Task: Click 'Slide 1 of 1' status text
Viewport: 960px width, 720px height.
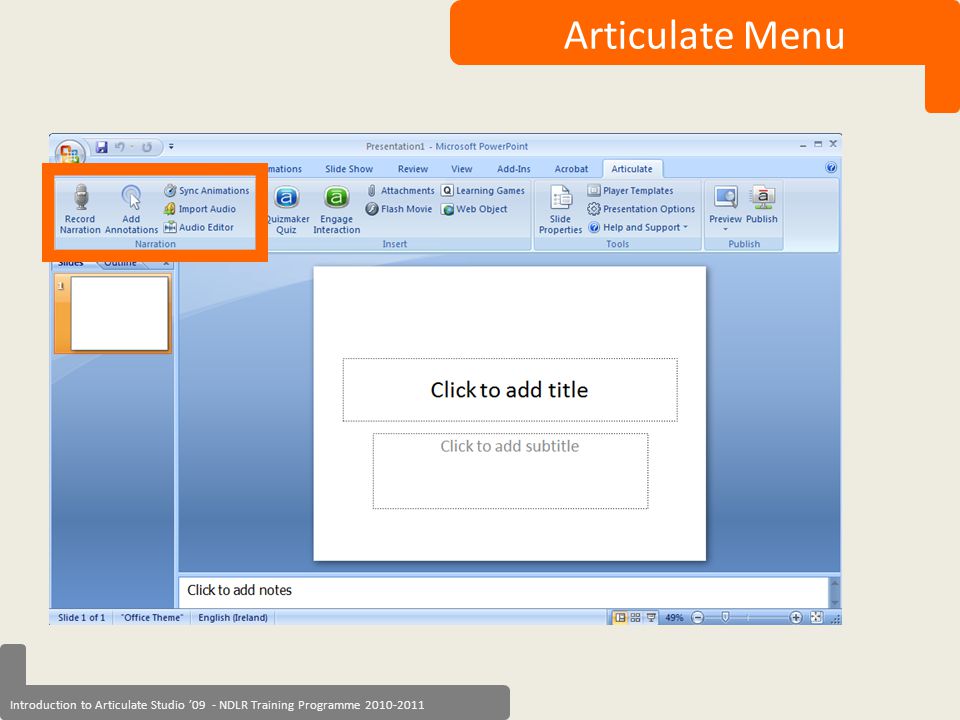Action: pyautogui.click(x=81, y=618)
